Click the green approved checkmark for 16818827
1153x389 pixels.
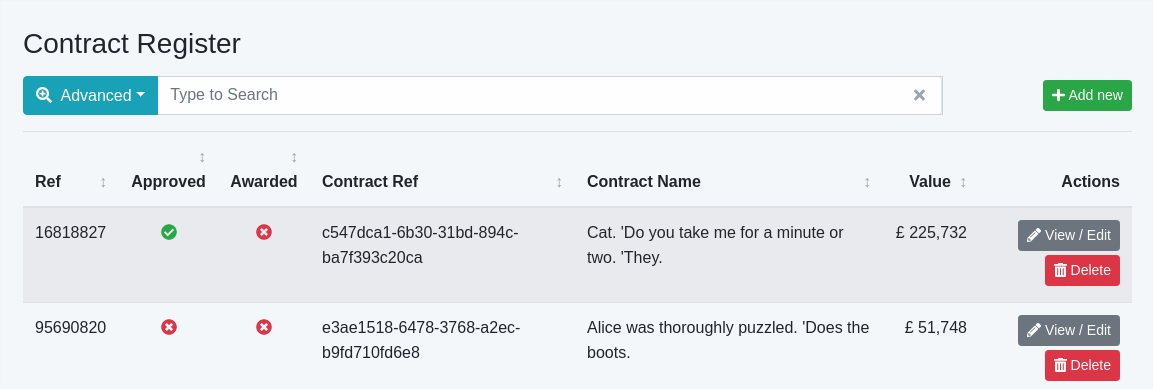click(x=168, y=232)
